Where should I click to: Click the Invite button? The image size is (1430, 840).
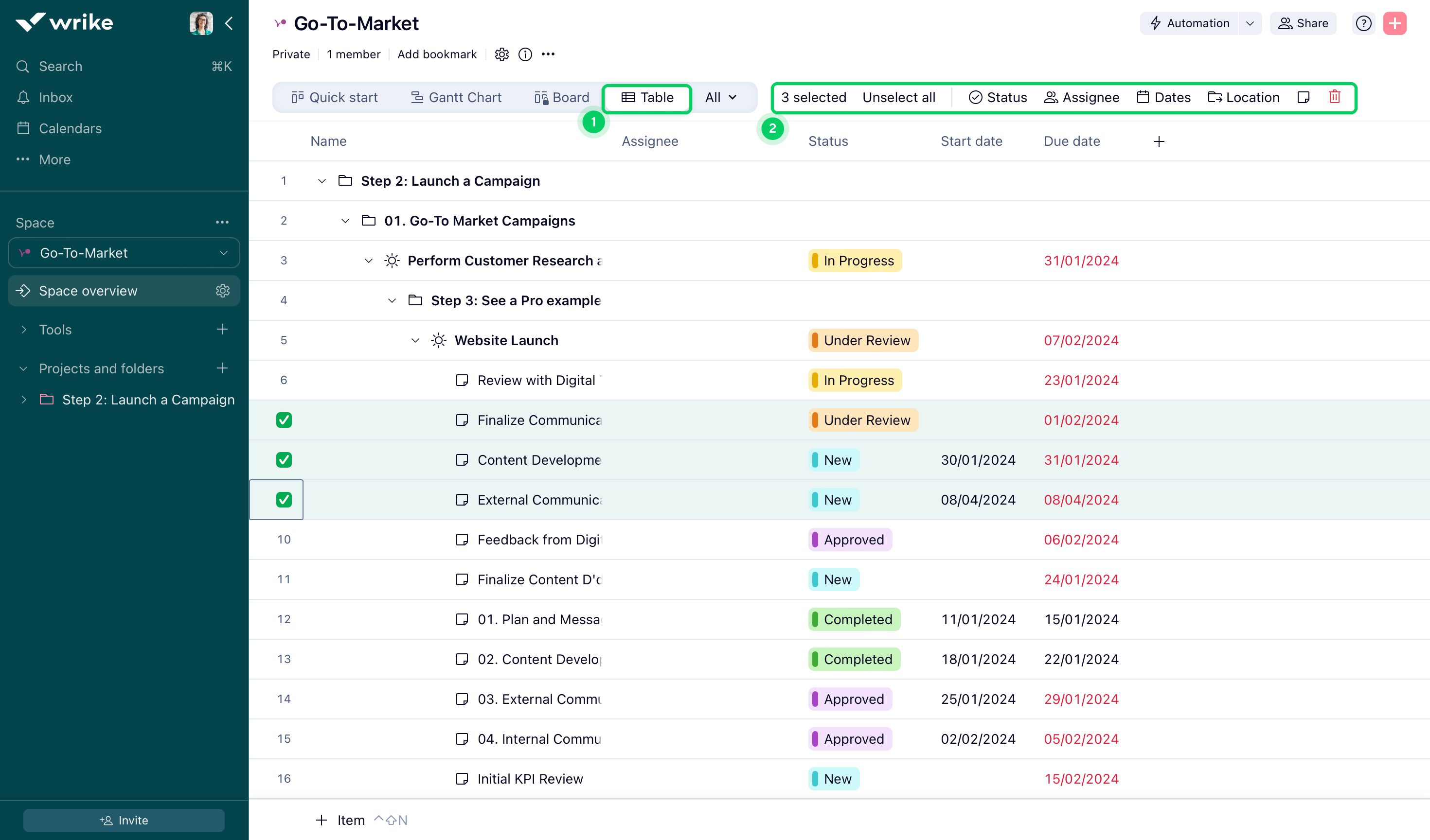124,820
